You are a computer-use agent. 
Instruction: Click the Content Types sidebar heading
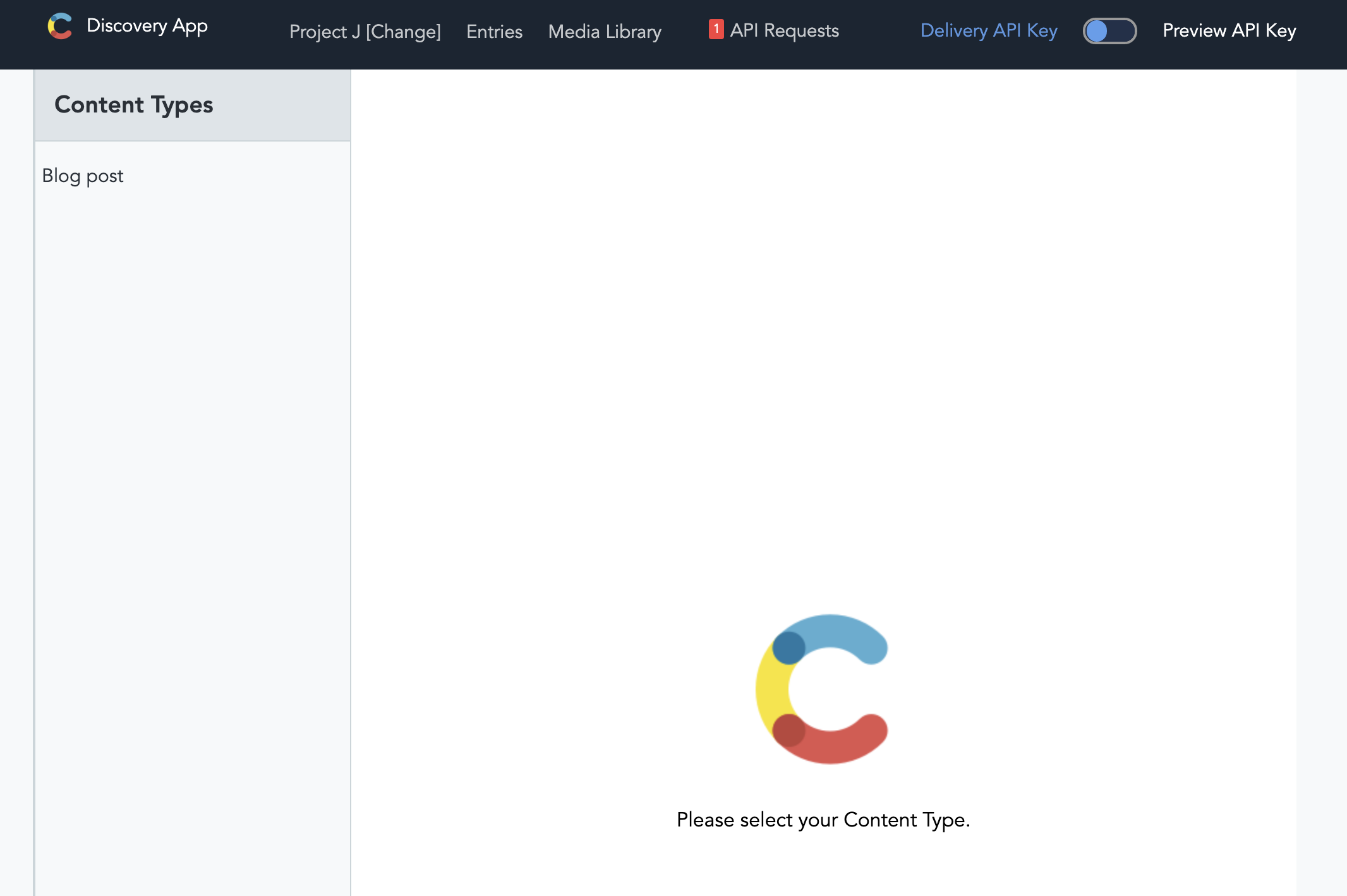(134, 105)
